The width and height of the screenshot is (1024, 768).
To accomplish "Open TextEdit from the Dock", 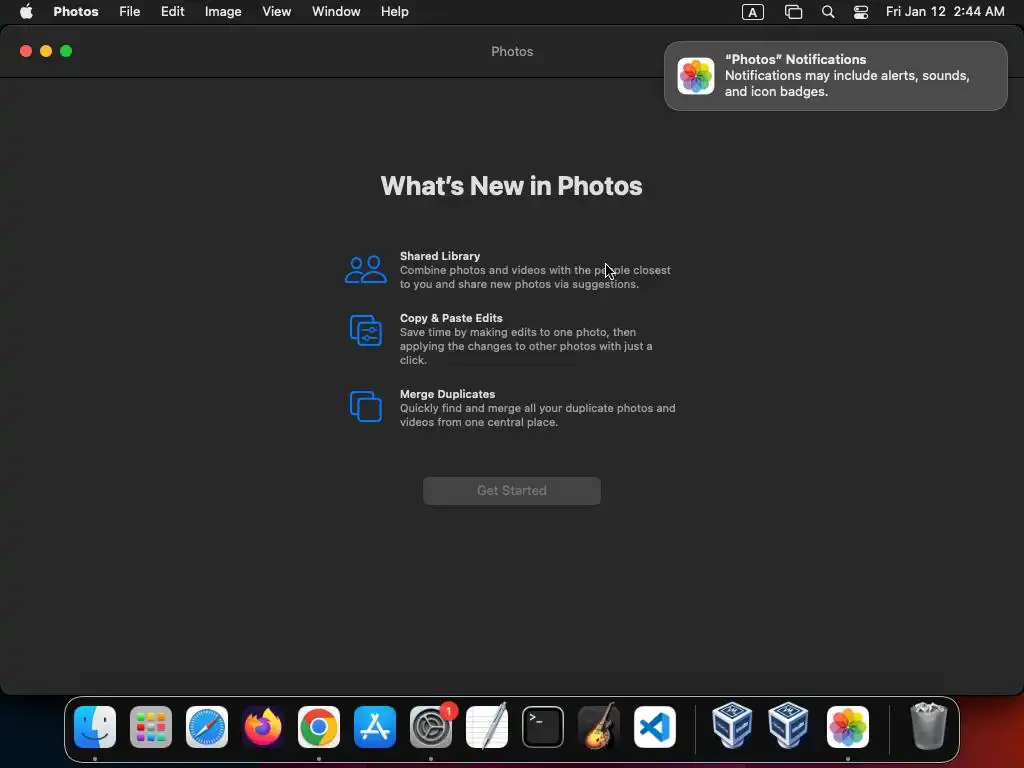I will point(487,726).
